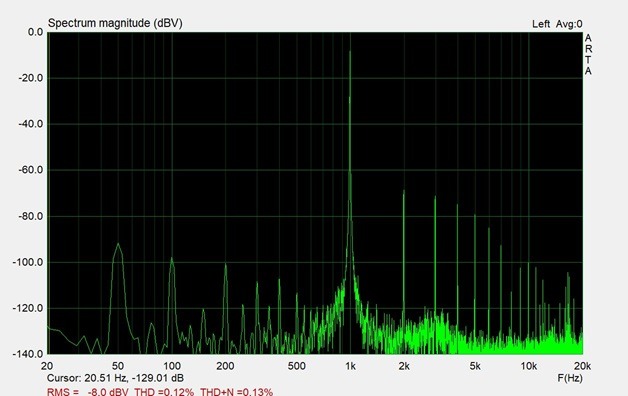Screen dimensions: 628x396
Task: Click the 'Avg:0' averaging indicator
Action: pyautogui.click(x=569, y=24)
